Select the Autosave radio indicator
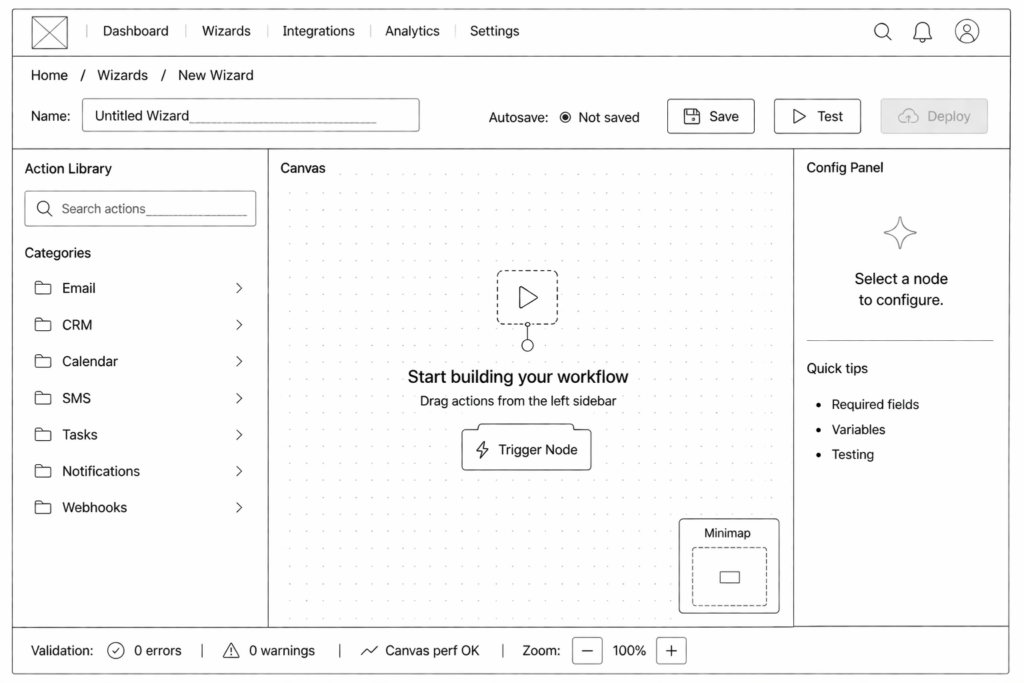Viewport: 1024px width, 683px height. click(565, 117)
